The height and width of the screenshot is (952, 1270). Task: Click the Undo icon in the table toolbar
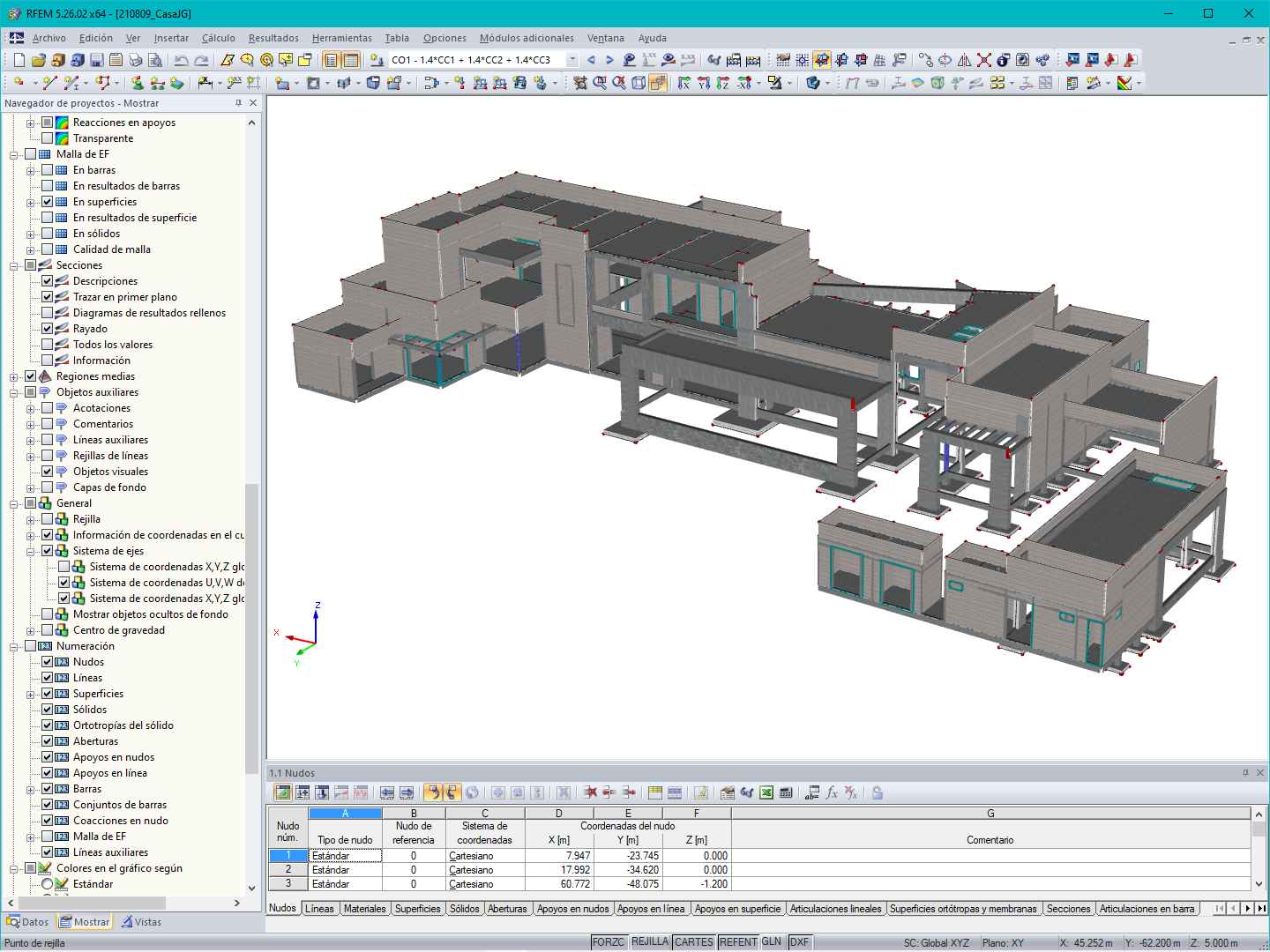(x=433, y=792)
